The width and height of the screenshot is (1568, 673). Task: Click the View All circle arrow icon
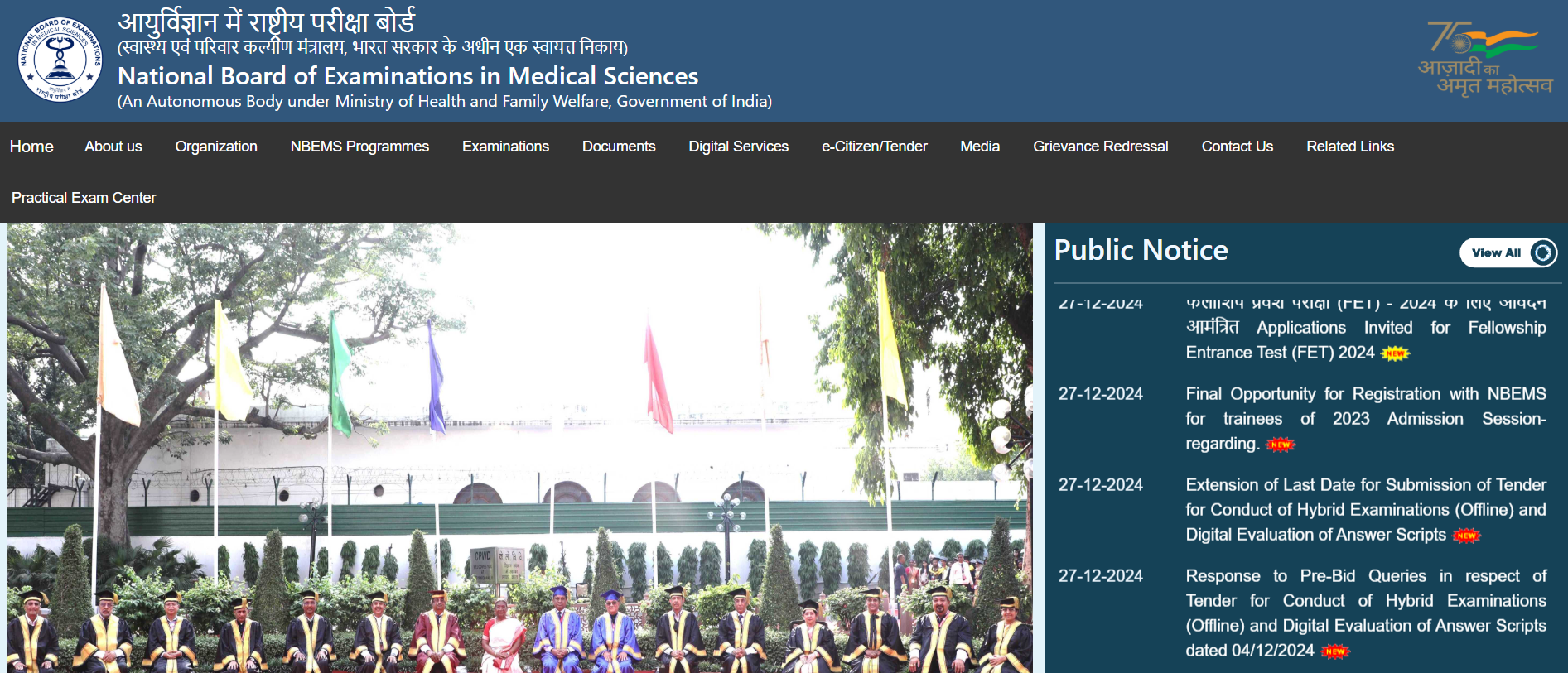click(x=1542, y=252)
